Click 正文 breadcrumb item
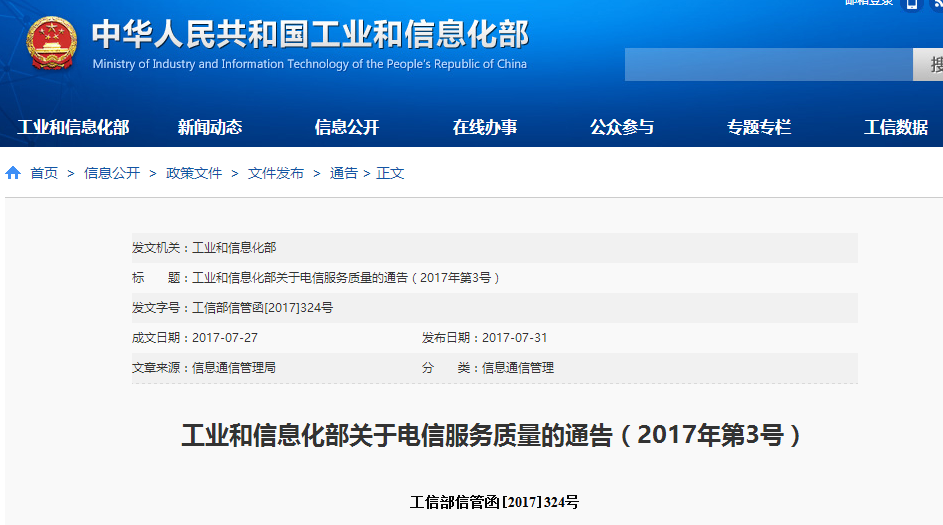Image resolution: width=943 pixels, height=525 pixels. pyautogui.click(x=390, y=173)
